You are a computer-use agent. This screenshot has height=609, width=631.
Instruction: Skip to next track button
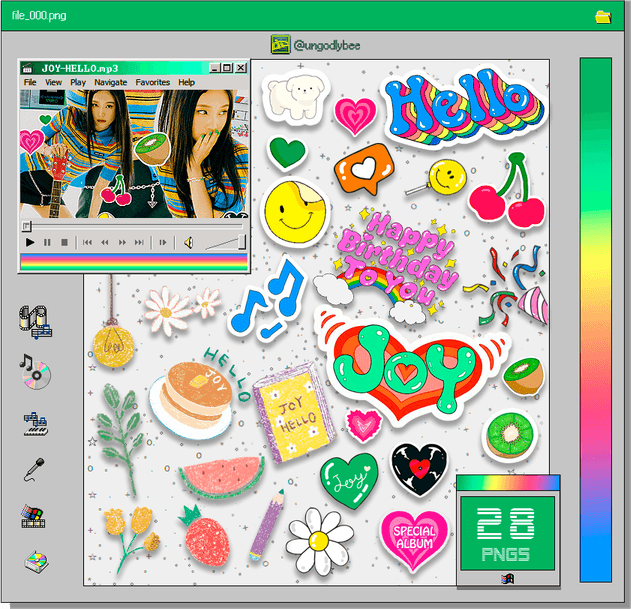click(x=139, y=242)
